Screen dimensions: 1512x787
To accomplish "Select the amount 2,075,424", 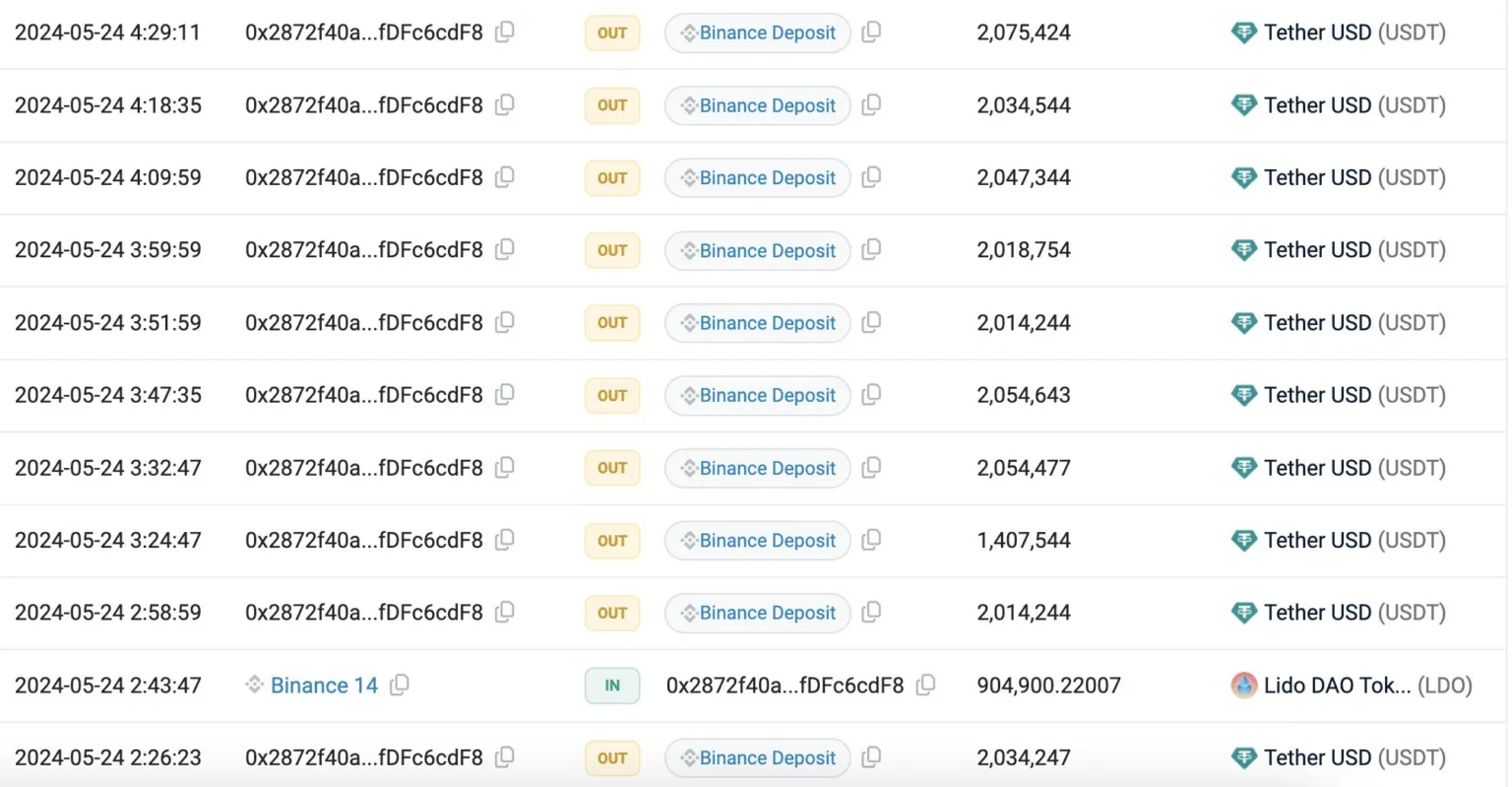I will [1024, 33].
